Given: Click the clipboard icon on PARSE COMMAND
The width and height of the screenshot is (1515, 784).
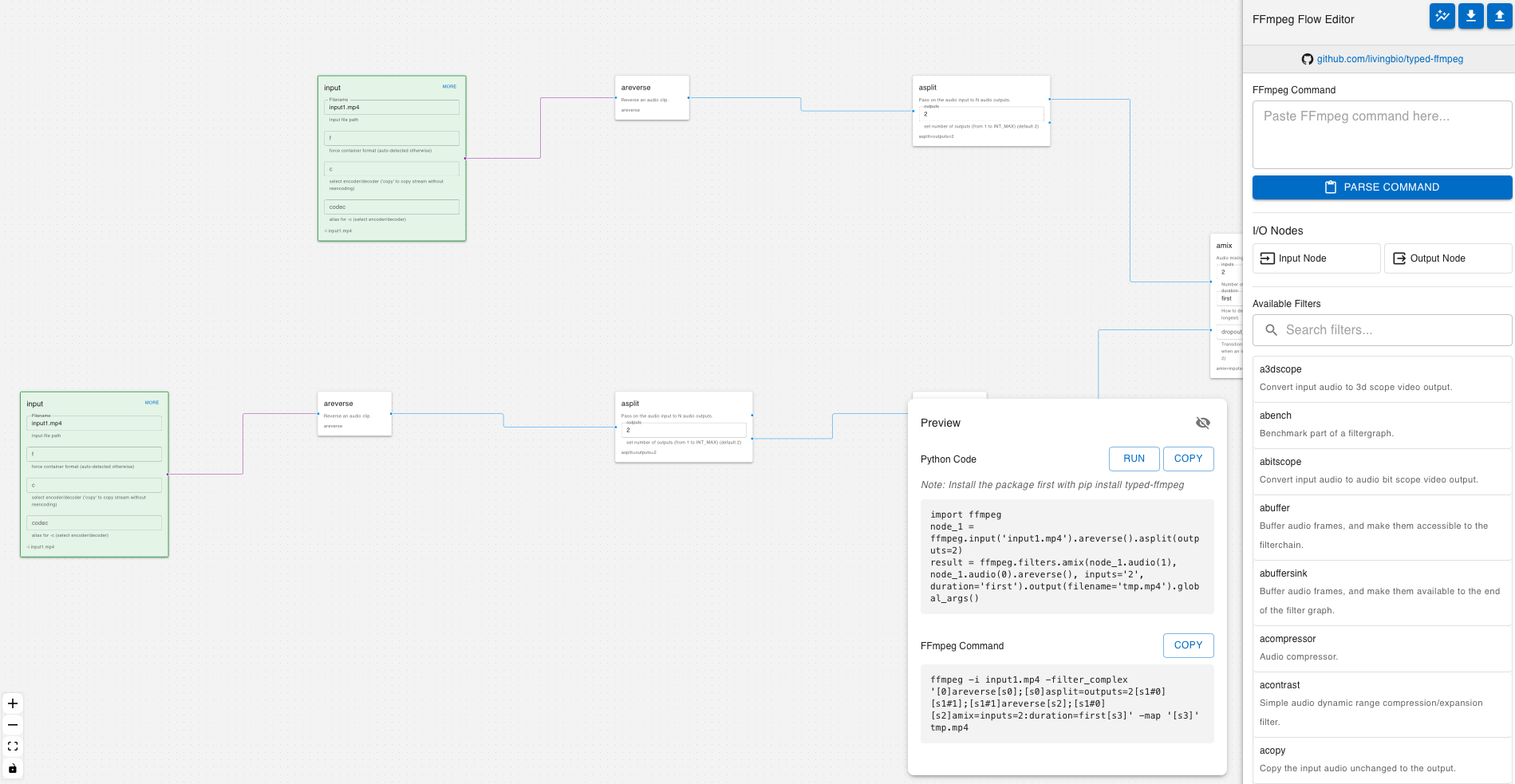Looking at the screenshot, I should point(1331,187).
